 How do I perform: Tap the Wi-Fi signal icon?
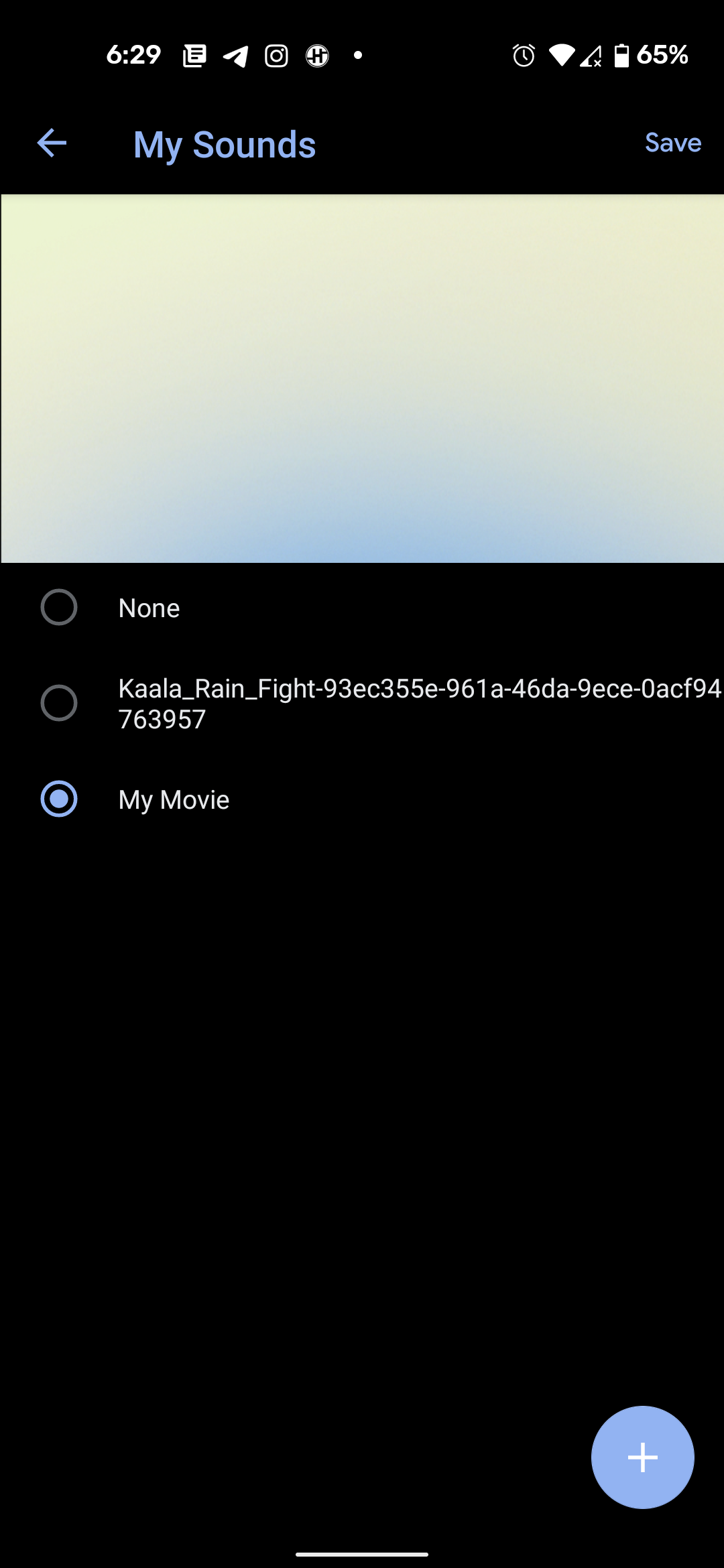[x=561, y=56]
